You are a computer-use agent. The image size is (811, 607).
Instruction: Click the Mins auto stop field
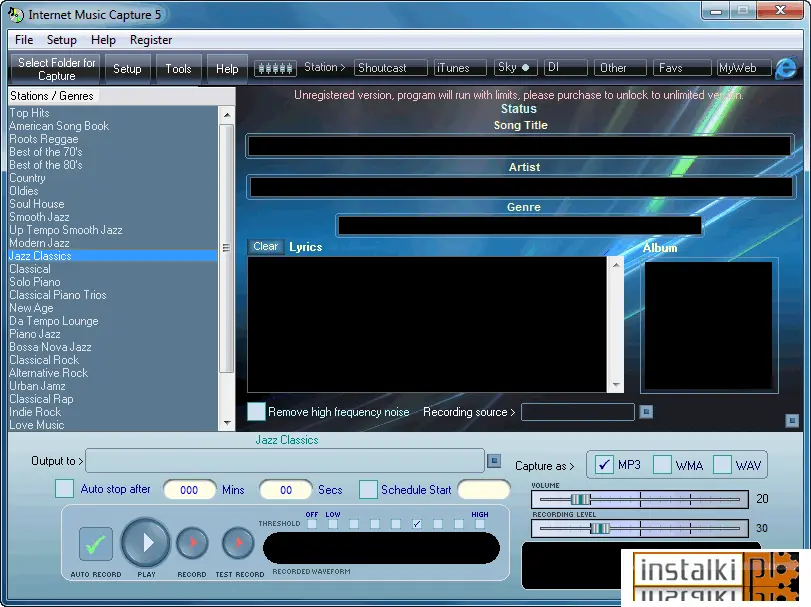pyautogui.click(x=189, y=490)
